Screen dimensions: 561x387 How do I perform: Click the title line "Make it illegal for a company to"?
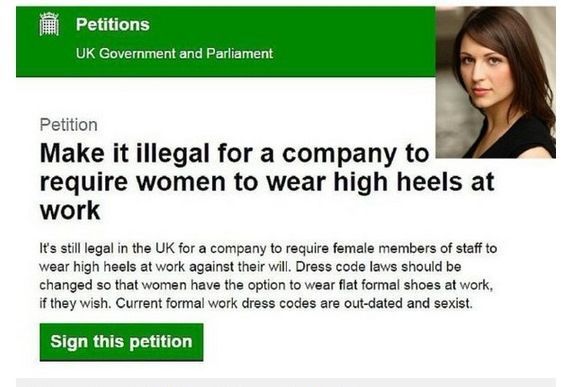(234, 154)
